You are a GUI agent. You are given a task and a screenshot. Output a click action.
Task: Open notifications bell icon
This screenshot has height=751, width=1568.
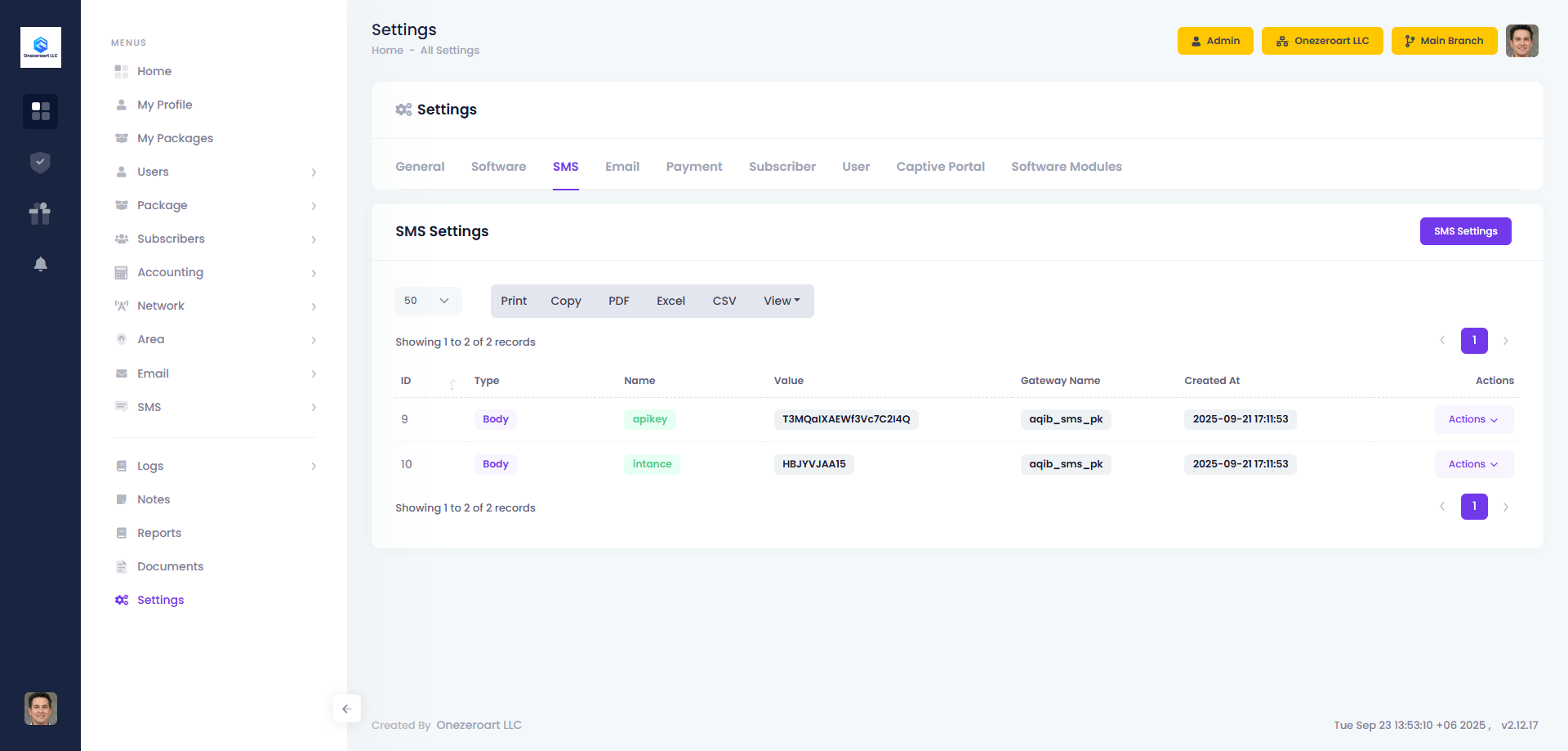[x=40, y=264]
